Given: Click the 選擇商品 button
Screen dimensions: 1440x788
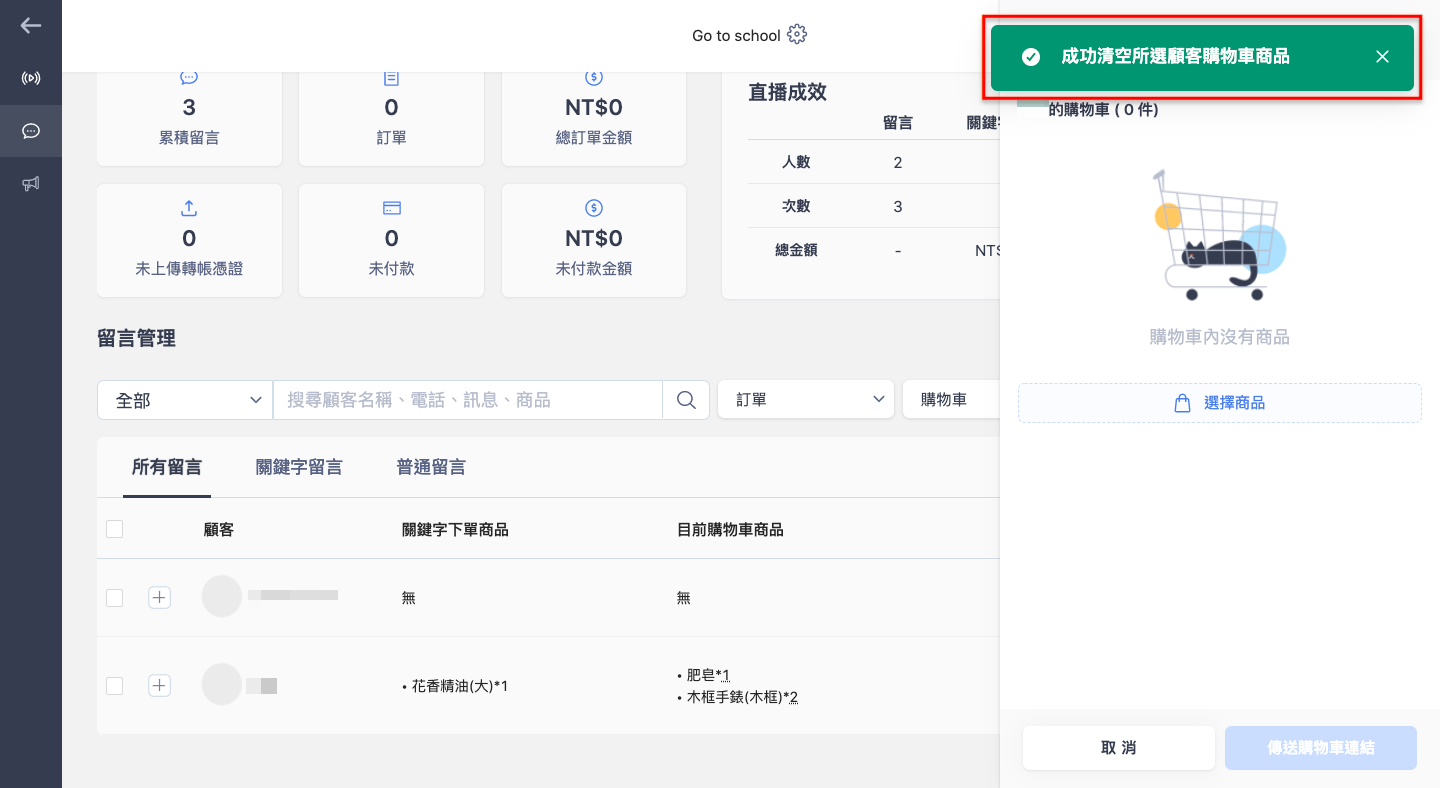Looking at the screenshot, I should coord(1220,403).
